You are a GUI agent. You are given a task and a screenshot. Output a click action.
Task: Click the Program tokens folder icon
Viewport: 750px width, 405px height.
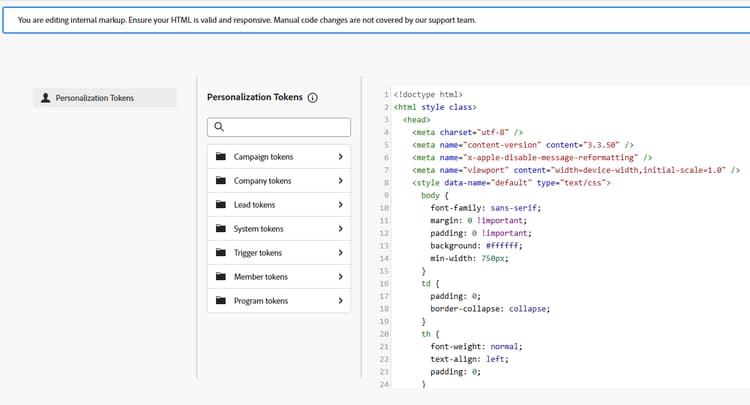pos(221,301)
